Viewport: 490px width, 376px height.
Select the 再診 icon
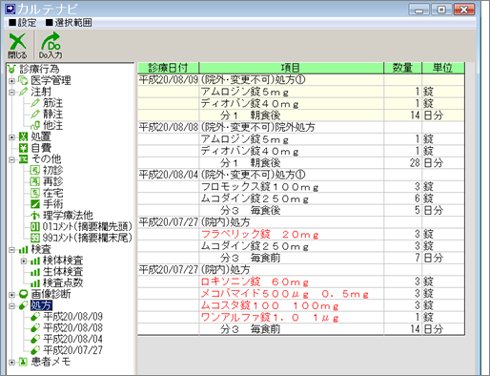35,182
